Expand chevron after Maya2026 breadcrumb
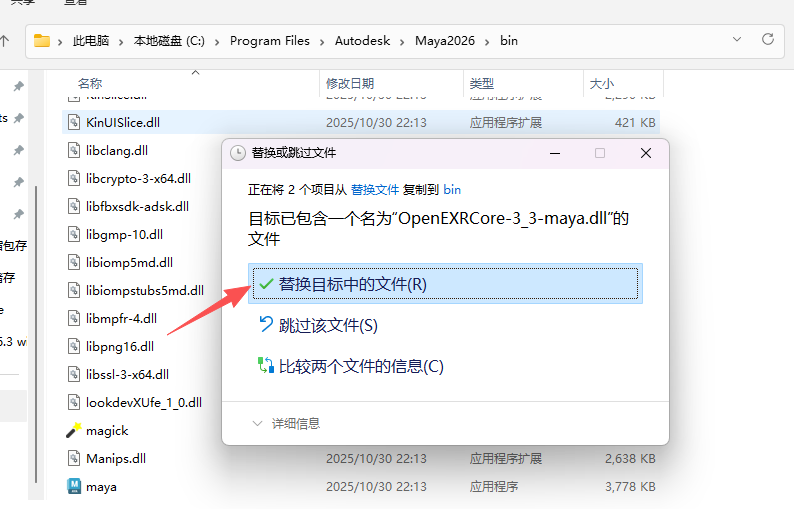794x509 pixels. [x=487, y=42]
